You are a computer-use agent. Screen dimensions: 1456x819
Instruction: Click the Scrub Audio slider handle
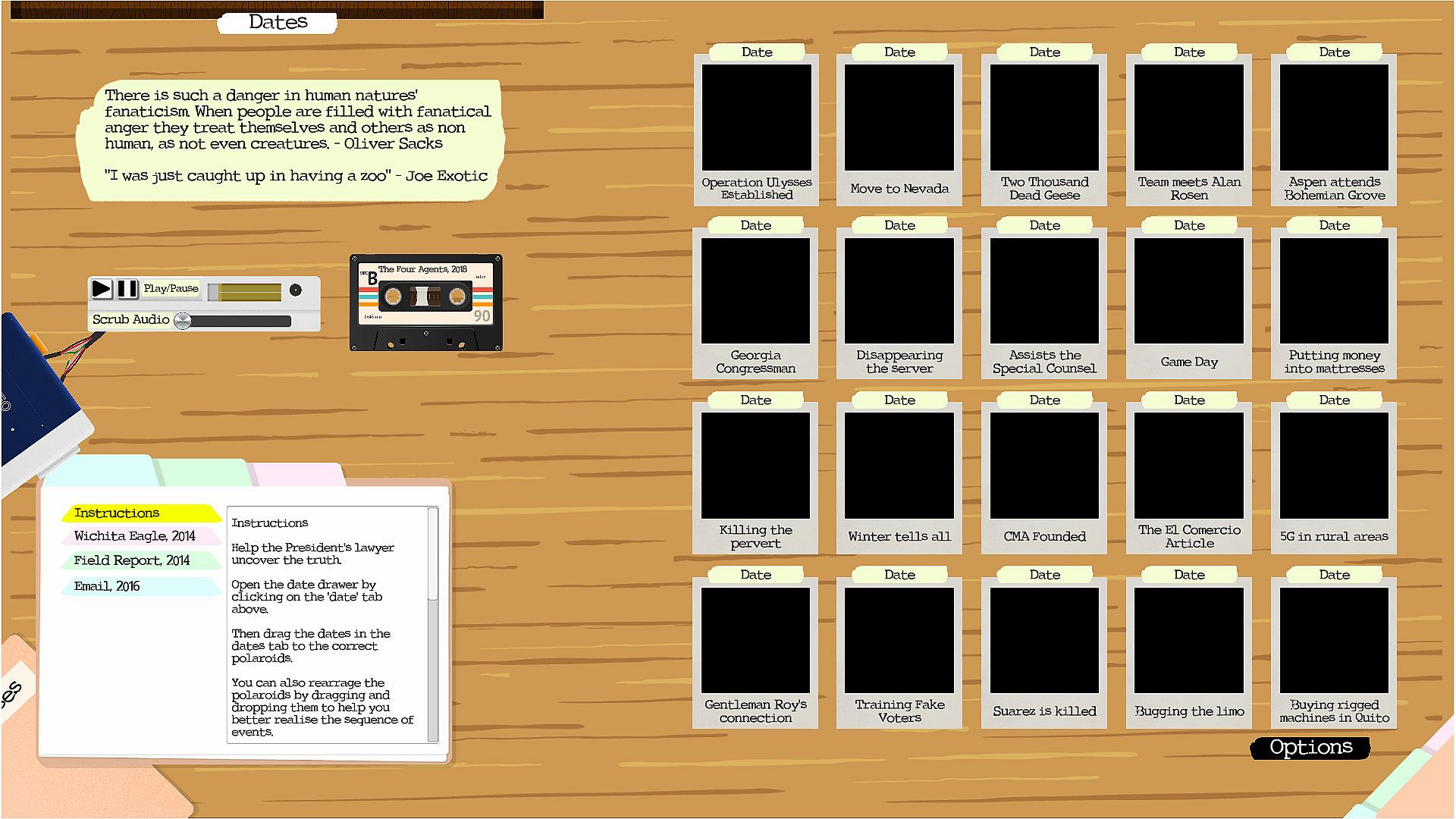[183, 321]
